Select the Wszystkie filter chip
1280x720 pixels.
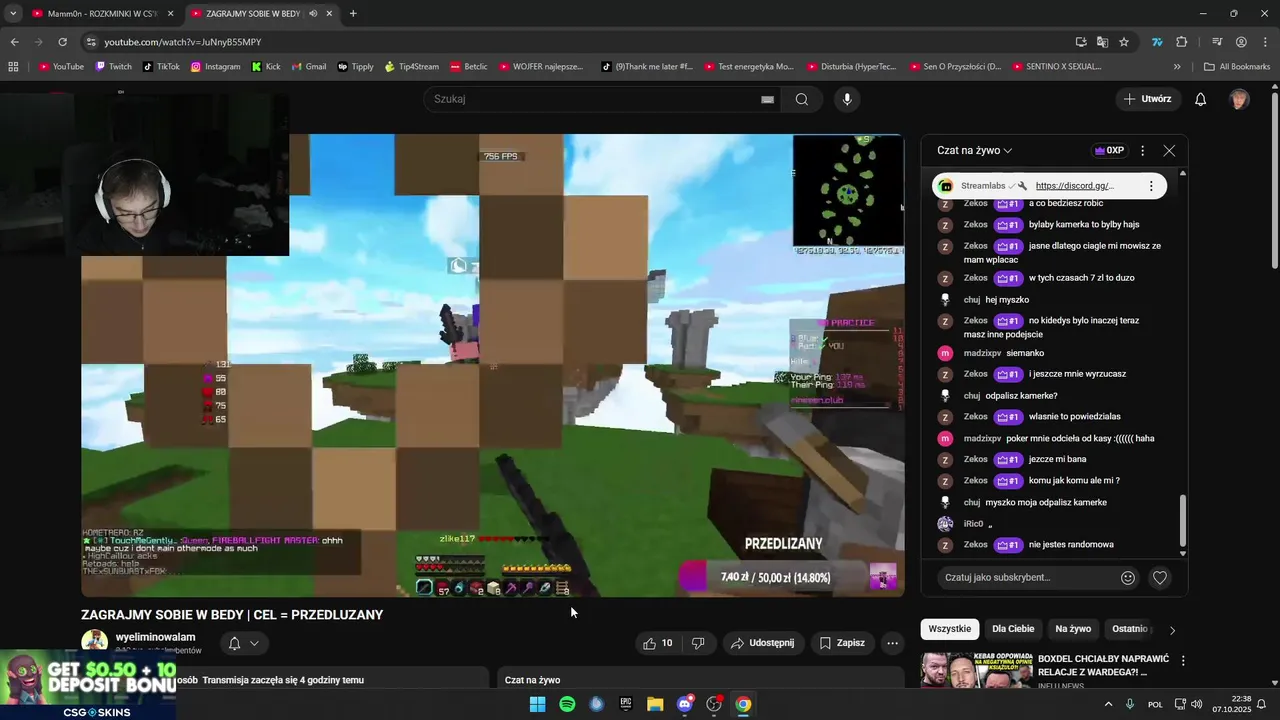pyautogui.click(x=949, y=629)
